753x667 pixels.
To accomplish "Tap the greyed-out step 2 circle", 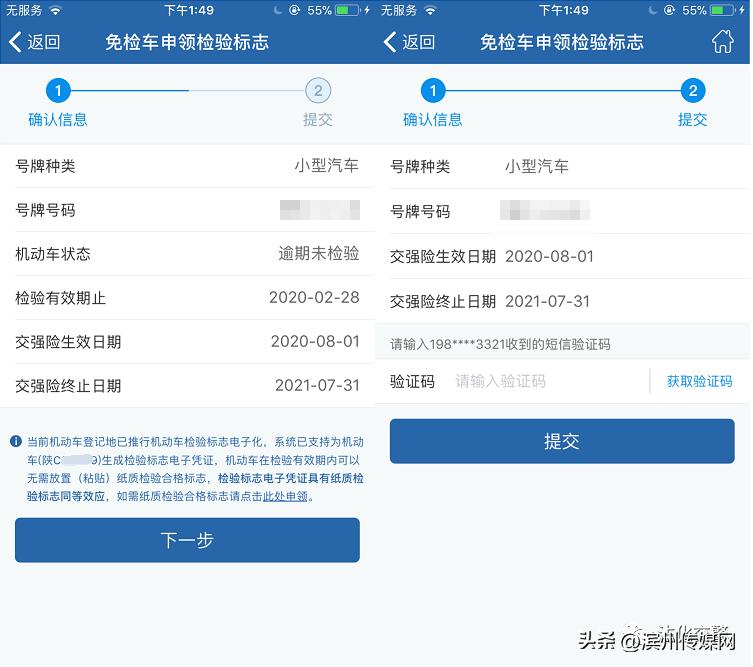I will (318, 91).
